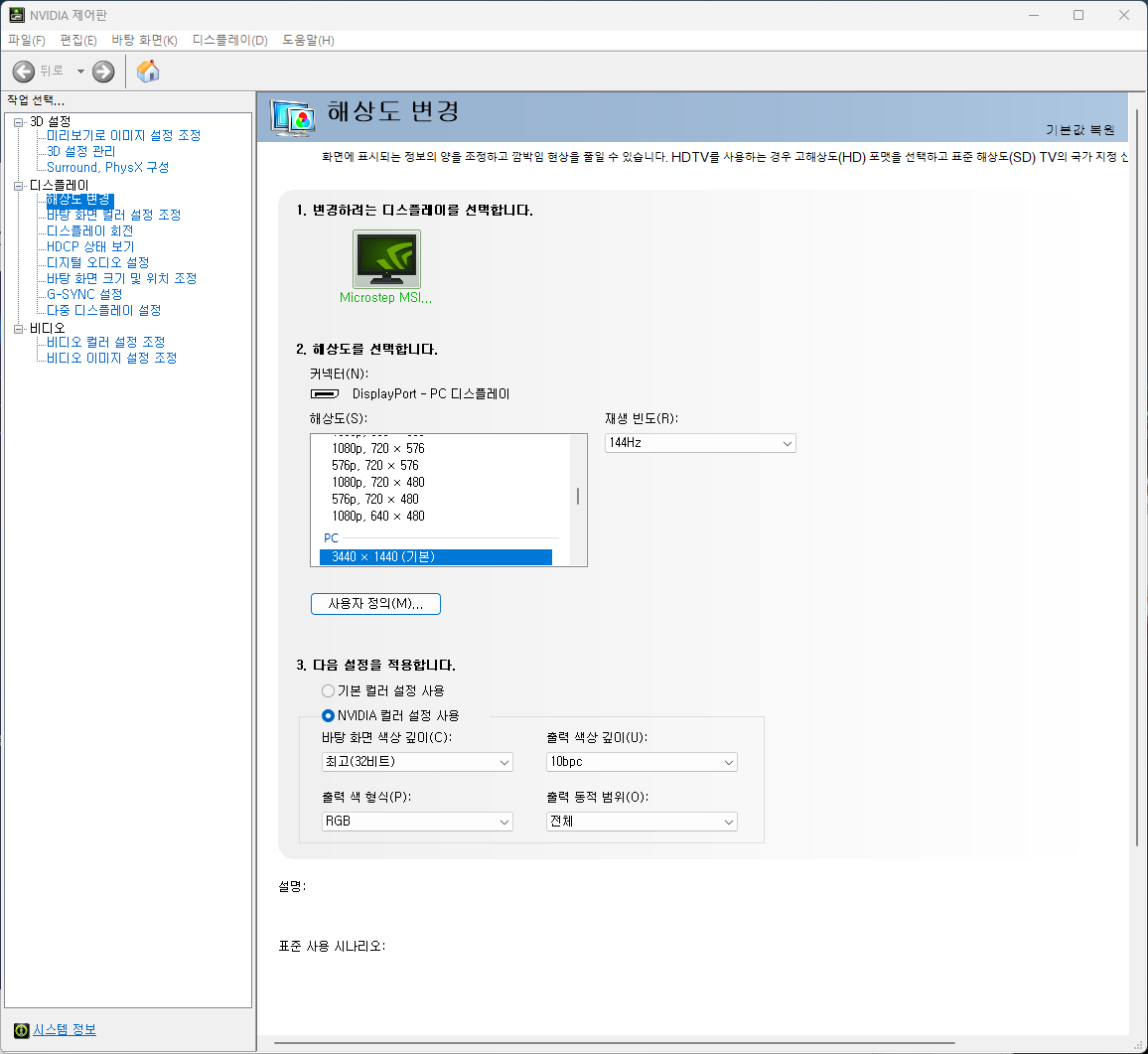Viewport: 1148px width, 1054px height.
Task: Click the 해상도 변경 page header icon
Action: (x=293, y=117)
